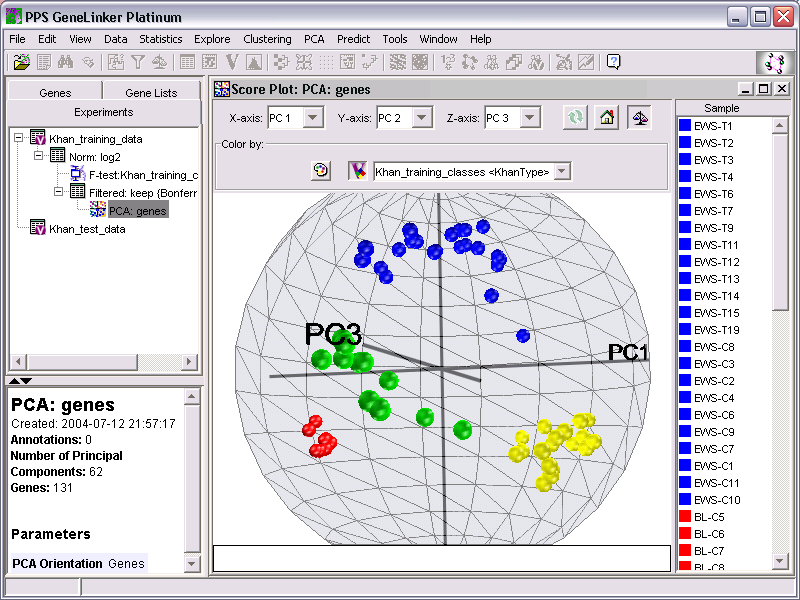Viewport: 800px width, 600px height.
Task: Click the experiments tree left scroll arrow
Action: click(18, 362)
